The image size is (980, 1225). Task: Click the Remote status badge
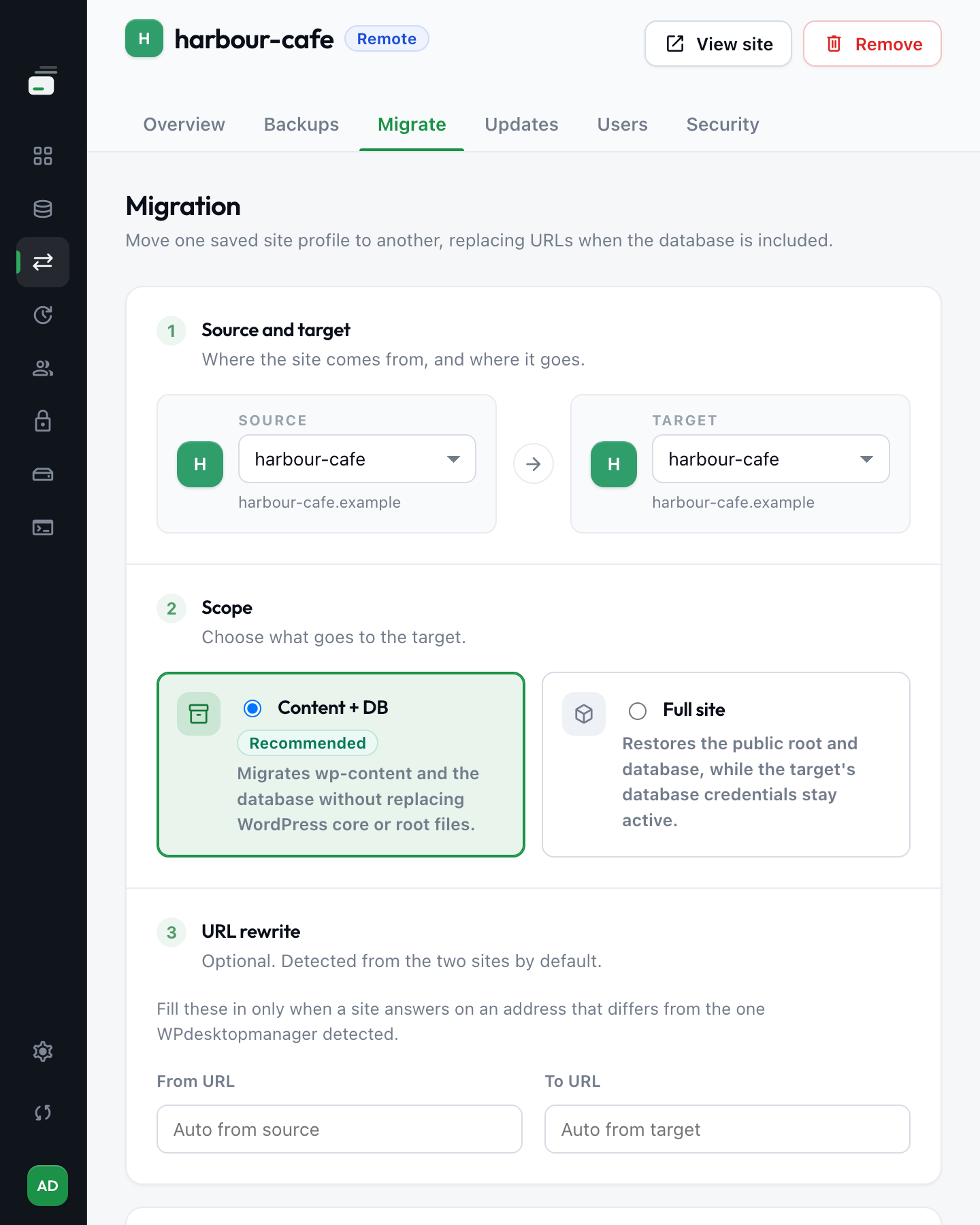tap(387, 39)
